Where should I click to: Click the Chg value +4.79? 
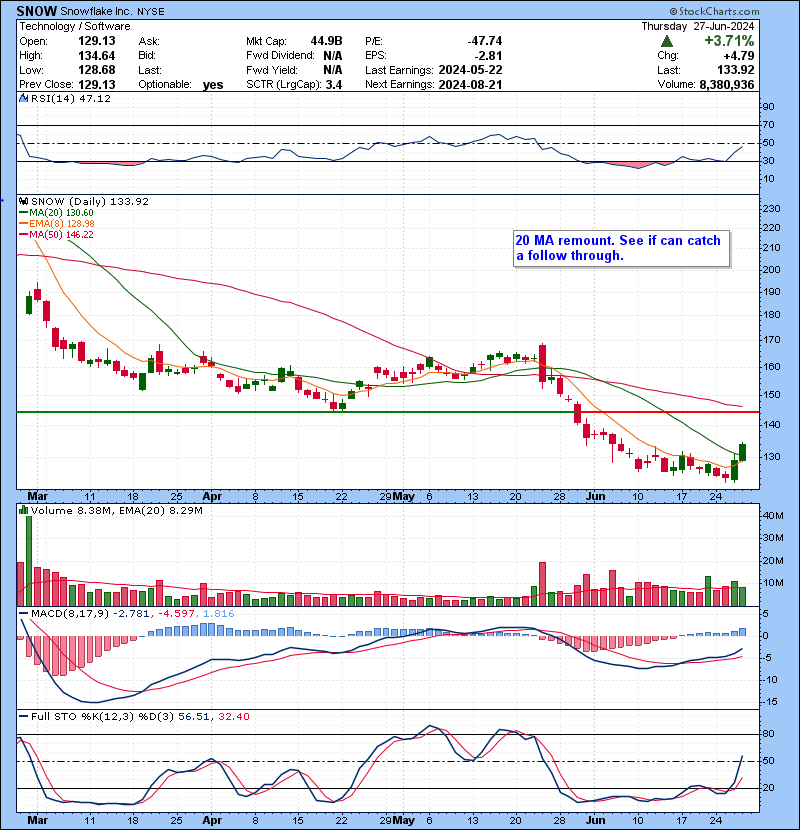(737, 56)
